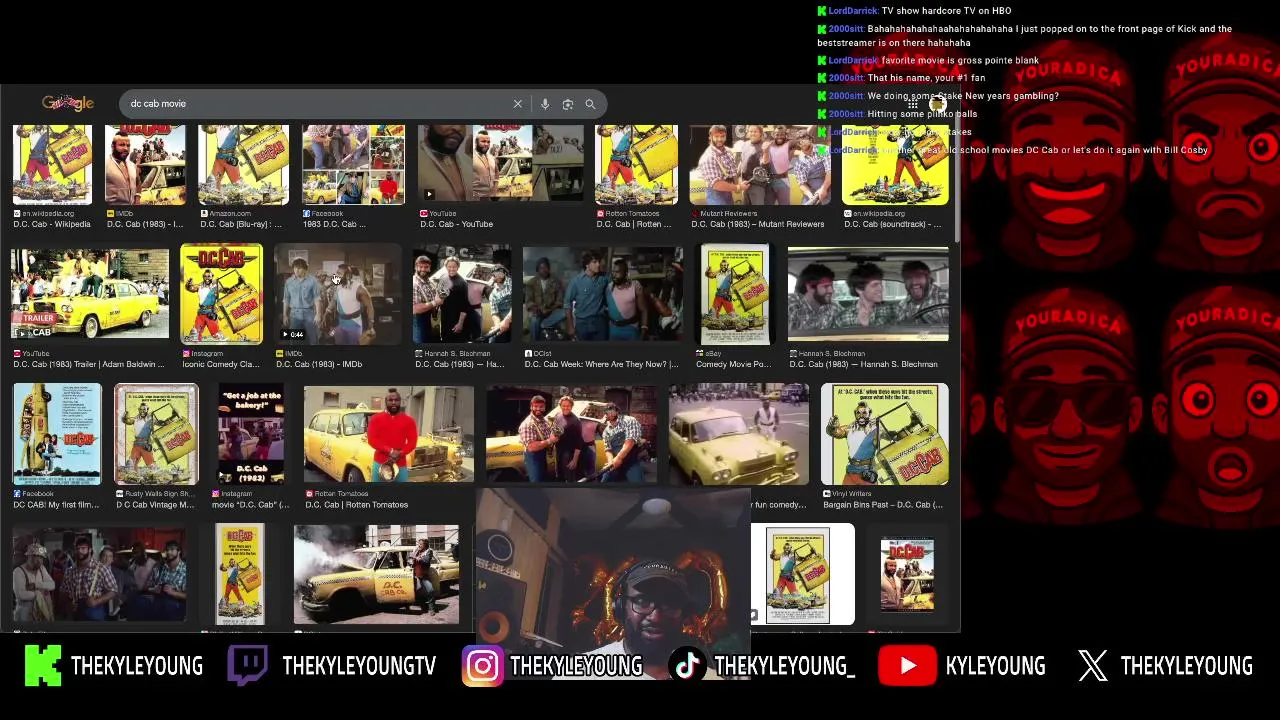Click the red YouTube logo in the bottom bar

coord(907,666)
